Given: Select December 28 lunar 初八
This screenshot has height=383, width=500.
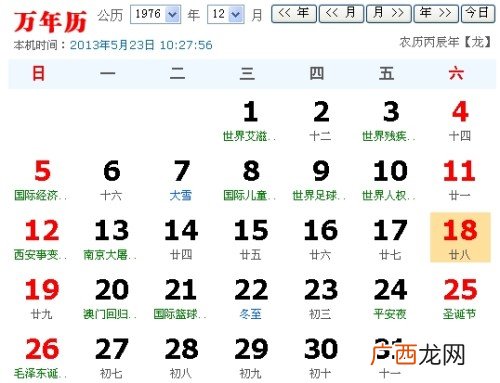Looking at the screenshot, I should click(181, 358).
